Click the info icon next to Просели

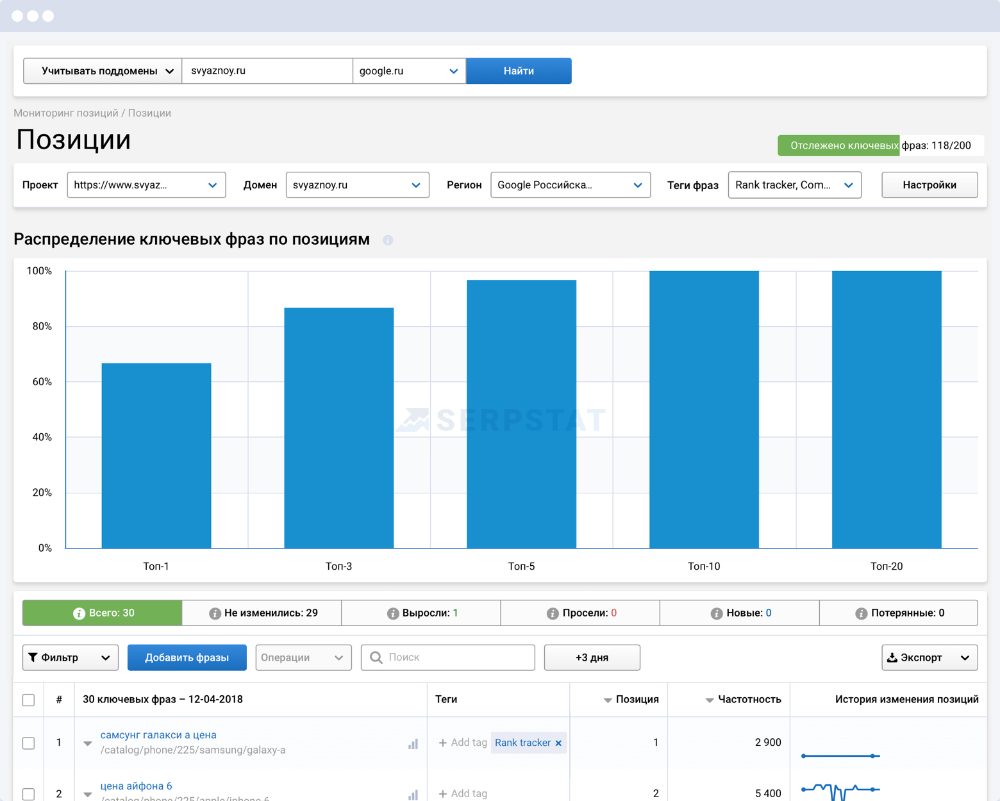coord(552,614)
